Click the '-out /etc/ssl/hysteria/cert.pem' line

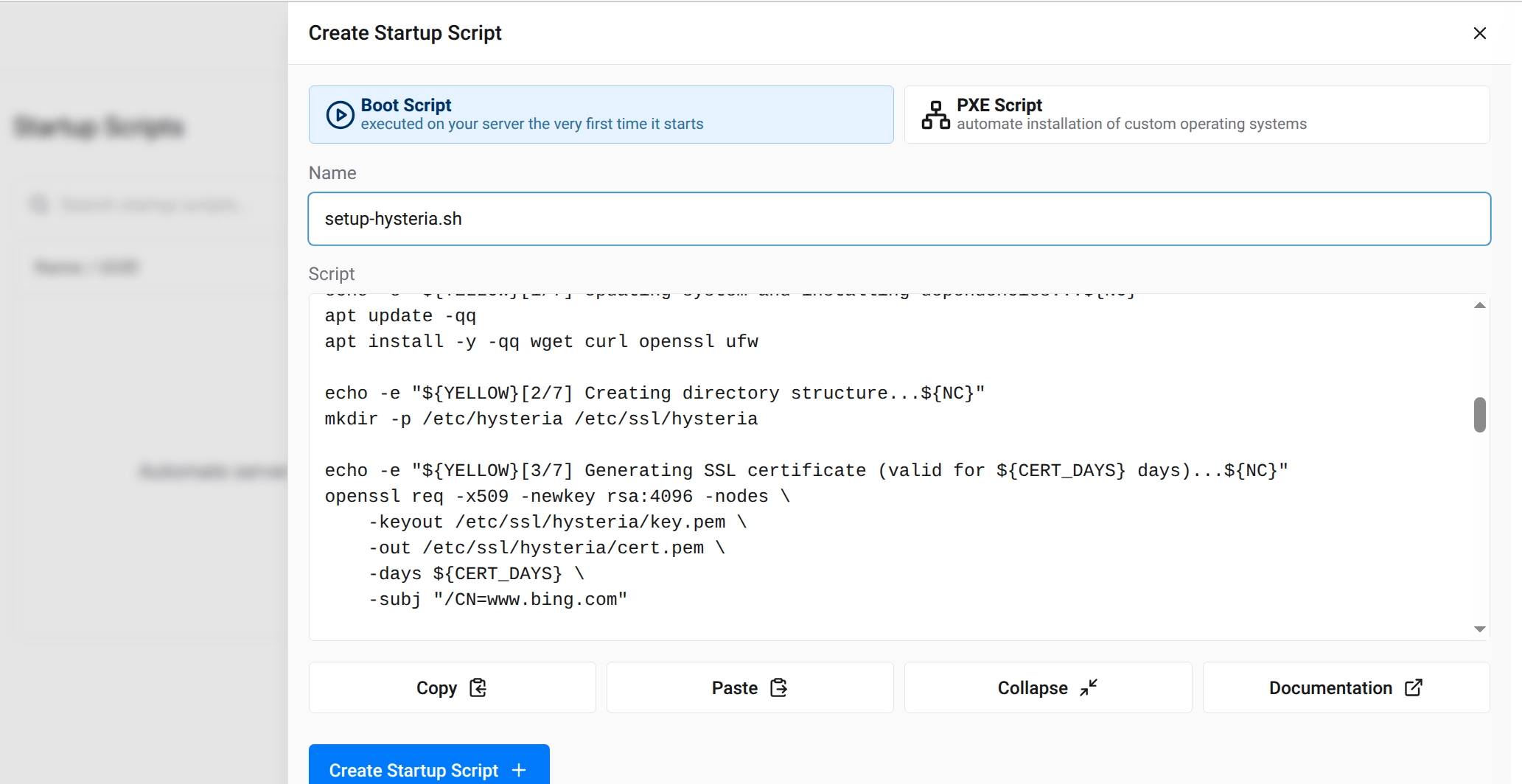pos(547,548)
